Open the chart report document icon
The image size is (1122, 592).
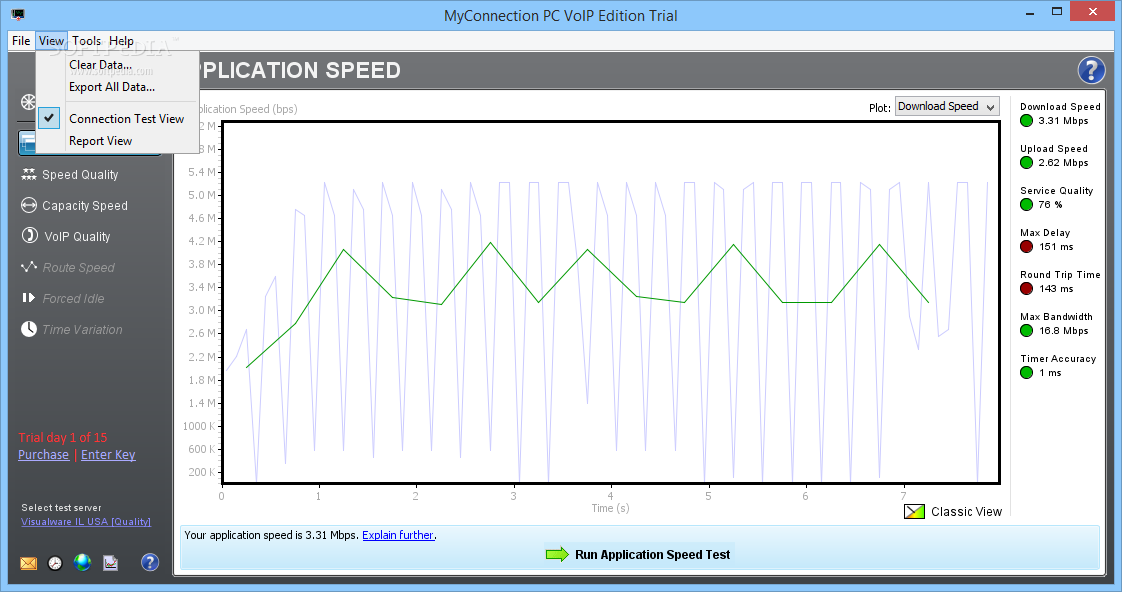point(110,563)
